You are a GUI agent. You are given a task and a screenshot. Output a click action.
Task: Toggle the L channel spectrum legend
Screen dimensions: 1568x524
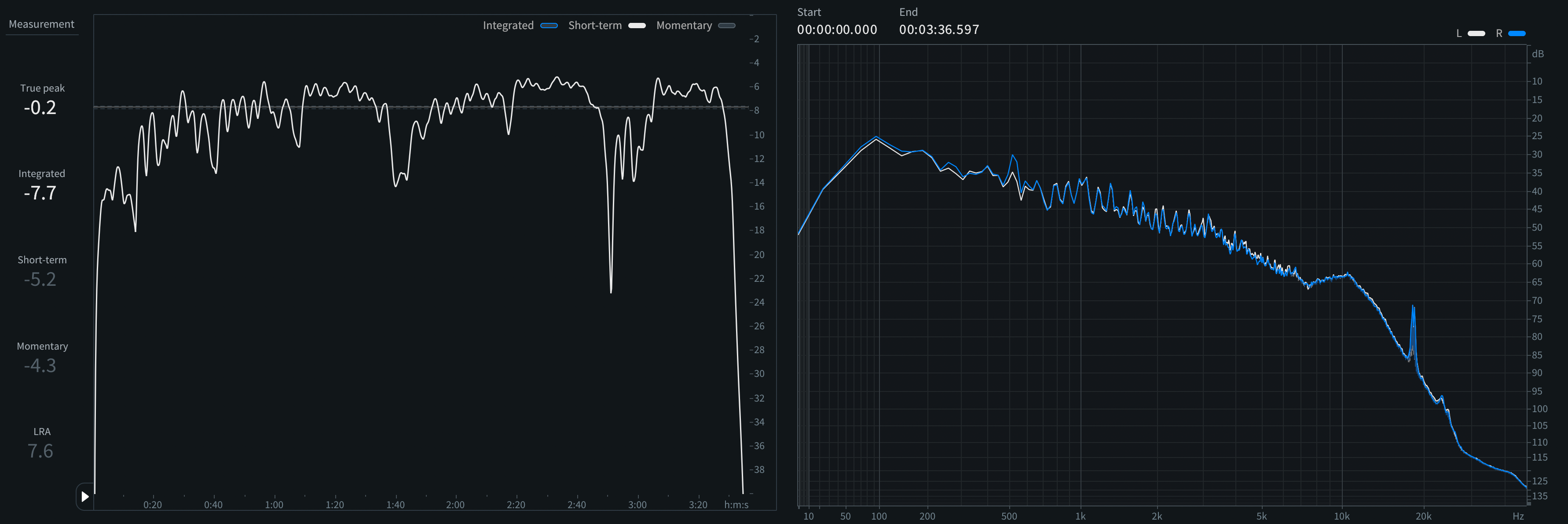pos(1476,33)
